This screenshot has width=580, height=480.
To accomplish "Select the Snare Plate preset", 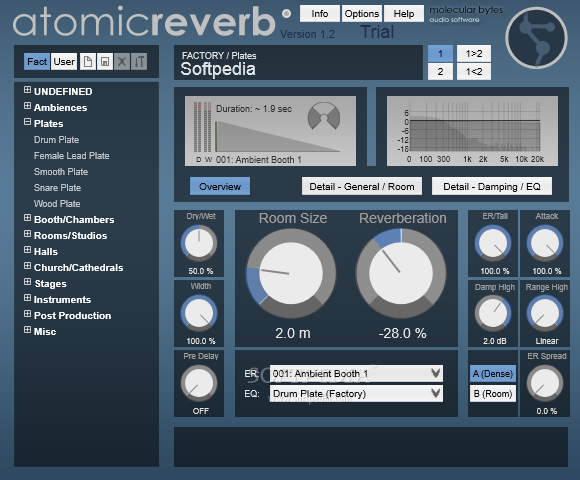I will pos(57,188).
